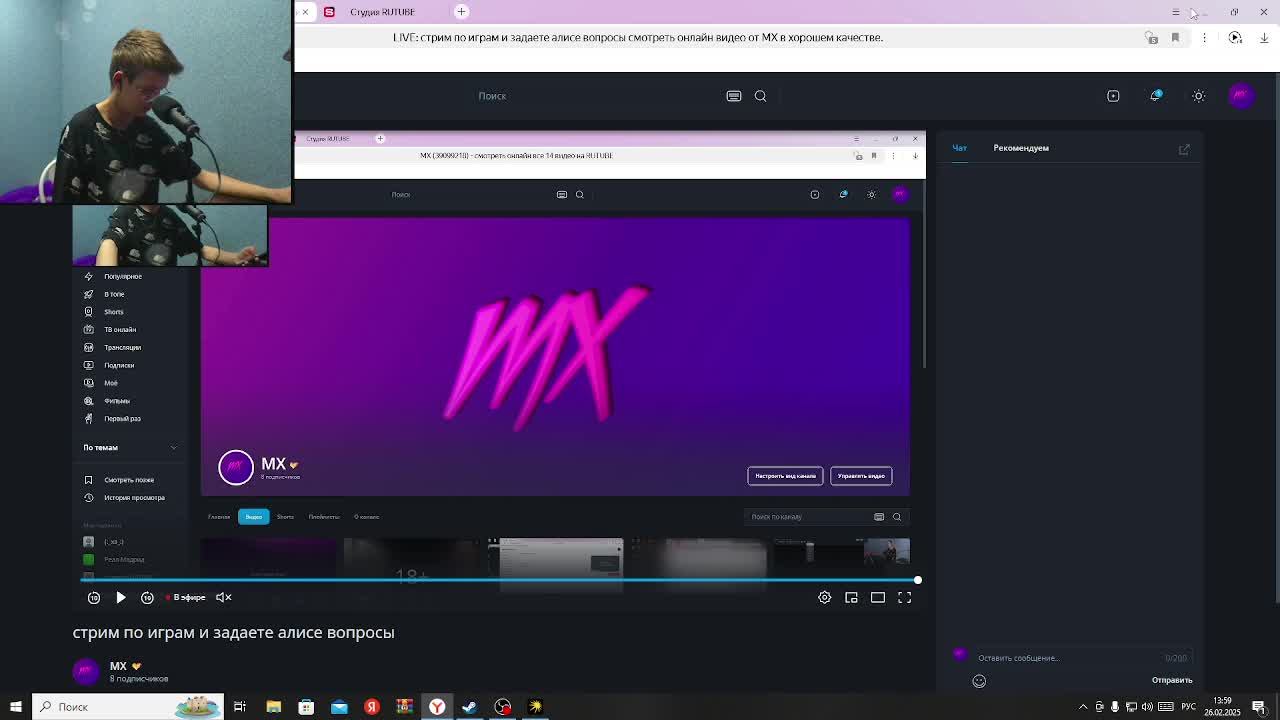The image size is (1280, 720).
Task: Open Task View on the taskbar
Action: coord(240,707)
